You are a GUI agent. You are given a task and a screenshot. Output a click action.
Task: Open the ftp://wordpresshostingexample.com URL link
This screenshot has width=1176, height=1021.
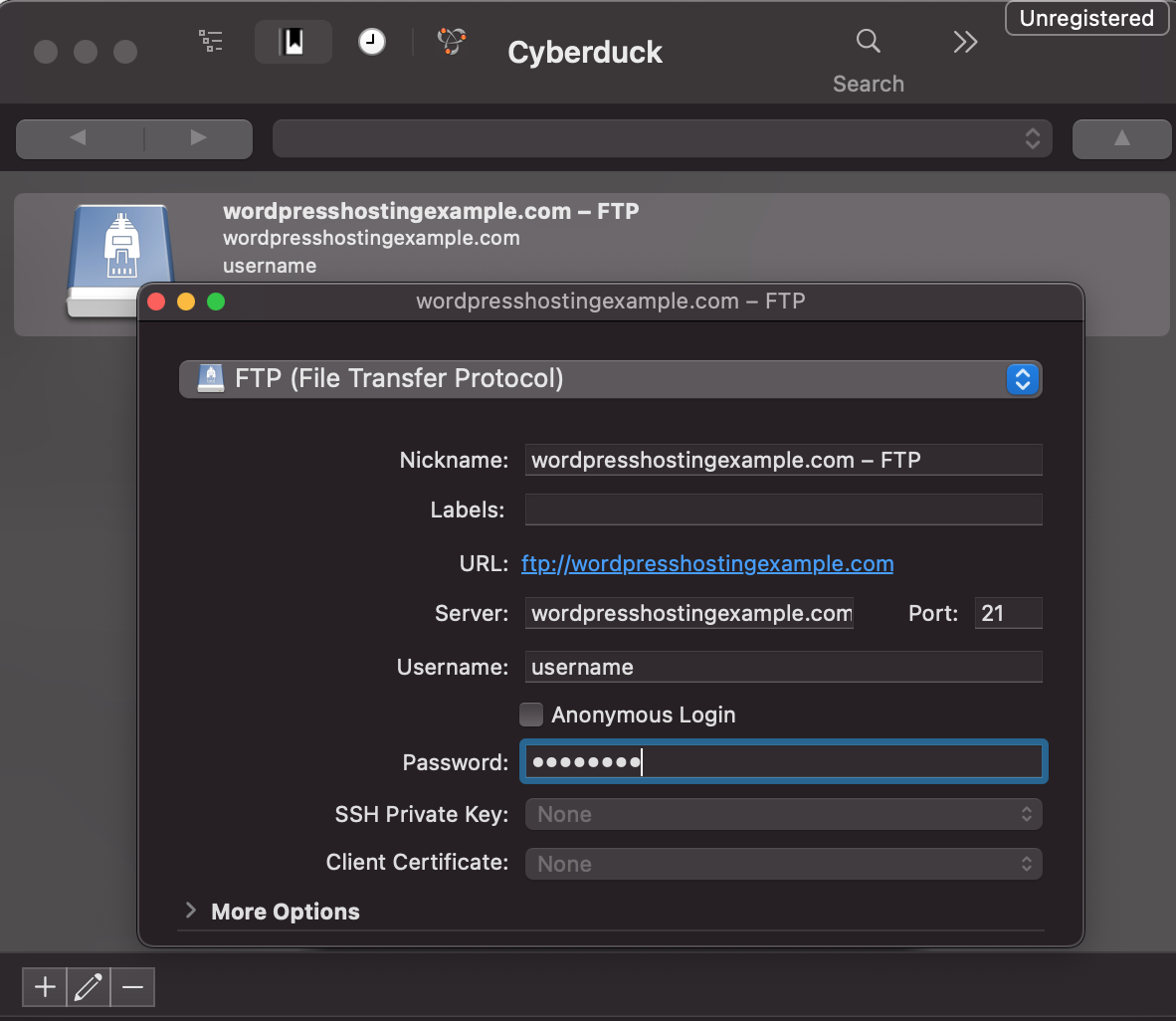coord(706,564)
